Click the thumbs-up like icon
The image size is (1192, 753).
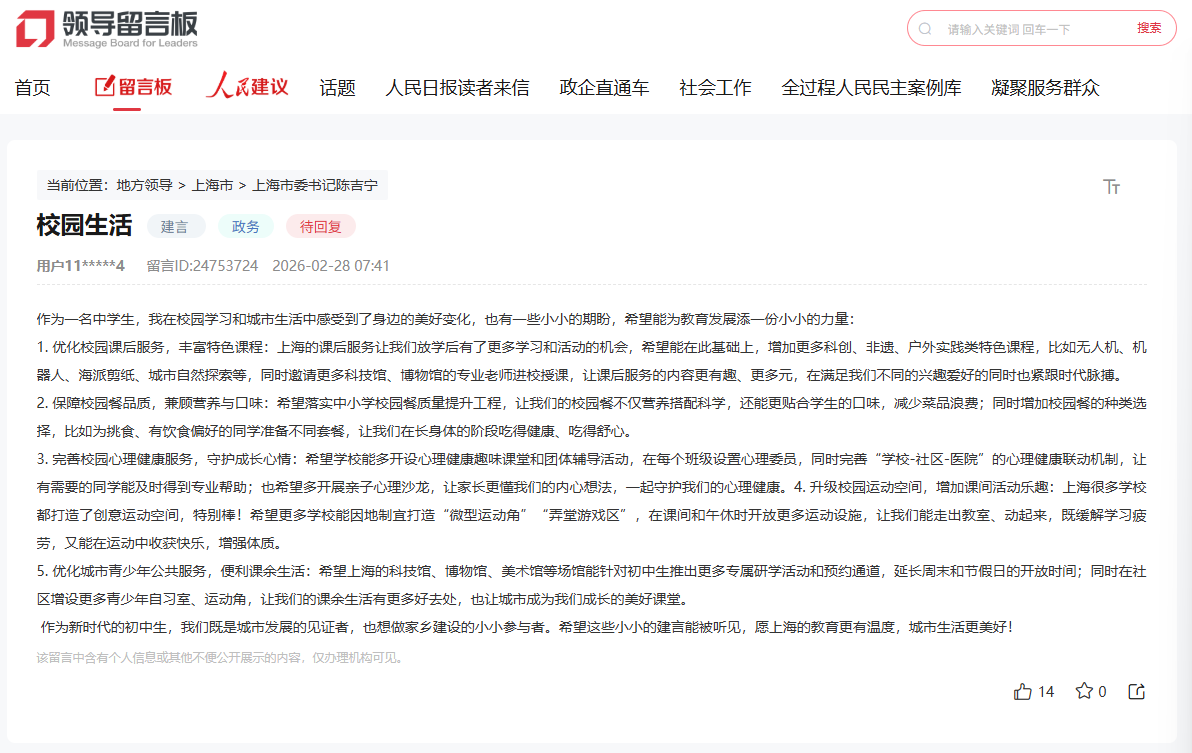1022,690
